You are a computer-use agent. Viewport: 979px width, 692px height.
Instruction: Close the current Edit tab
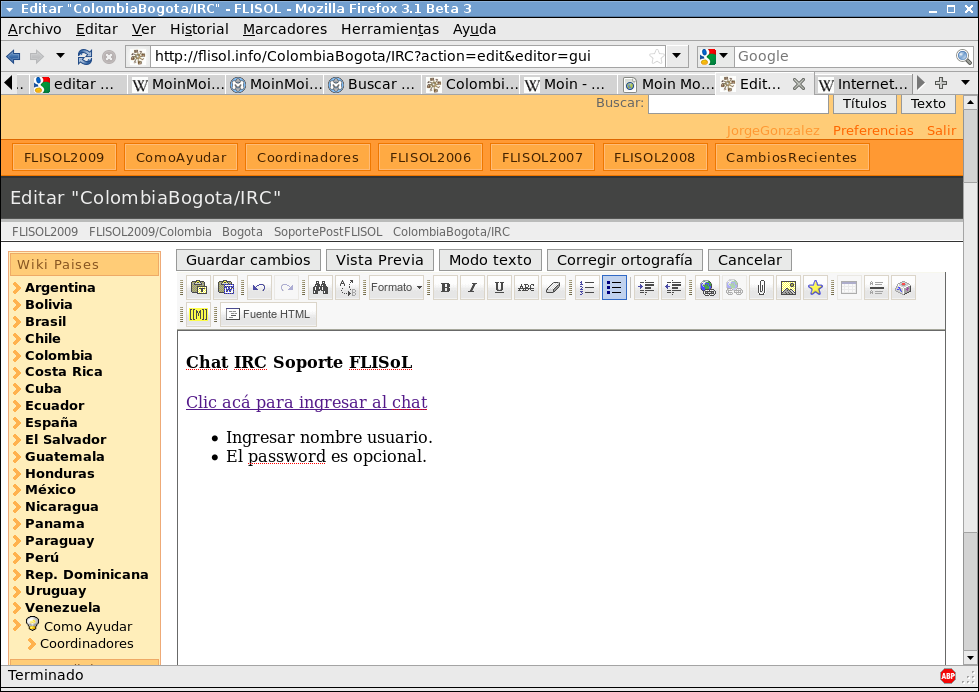[x=799, y=84]
